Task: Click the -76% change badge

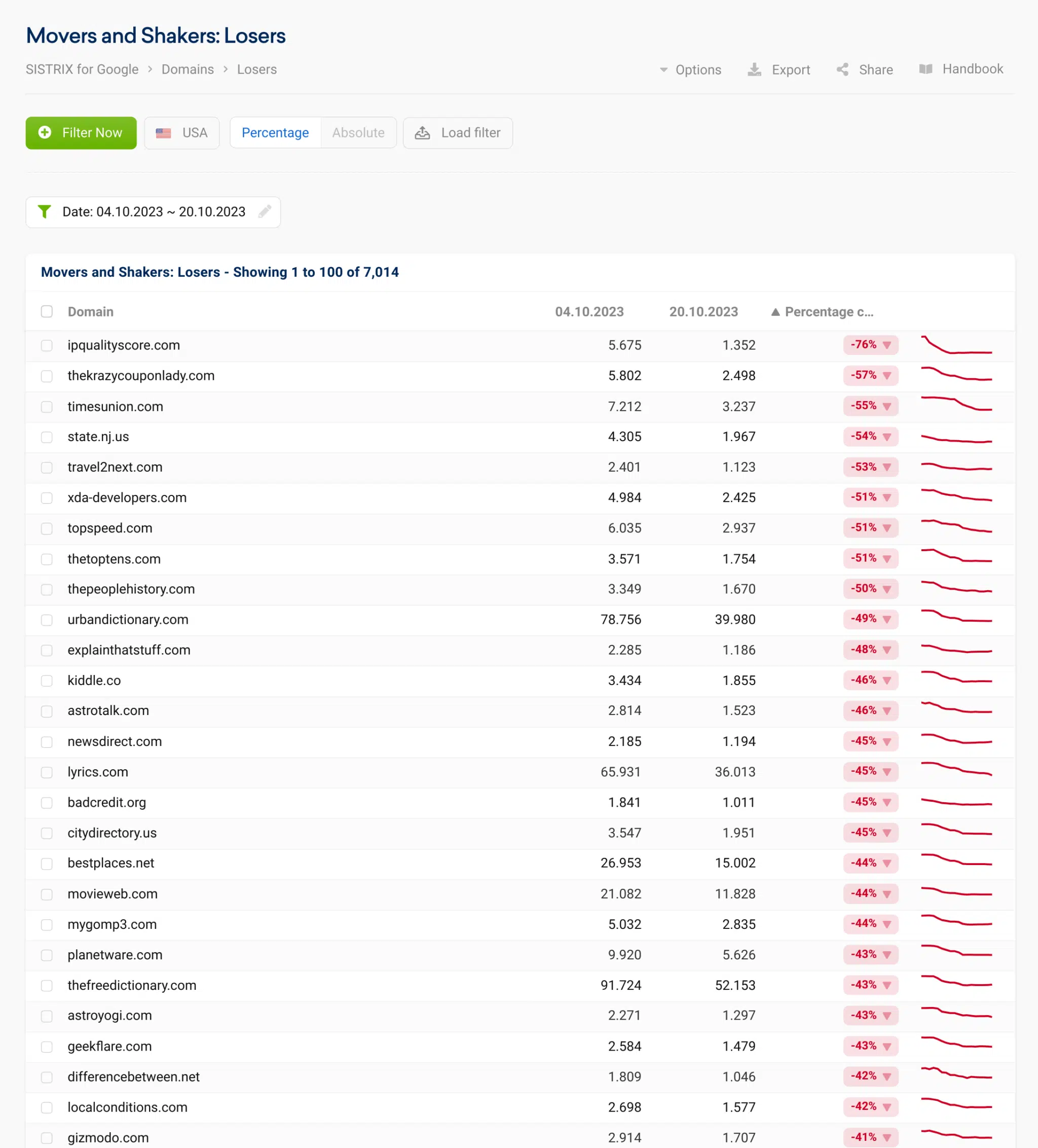Action: pos(871,344)
